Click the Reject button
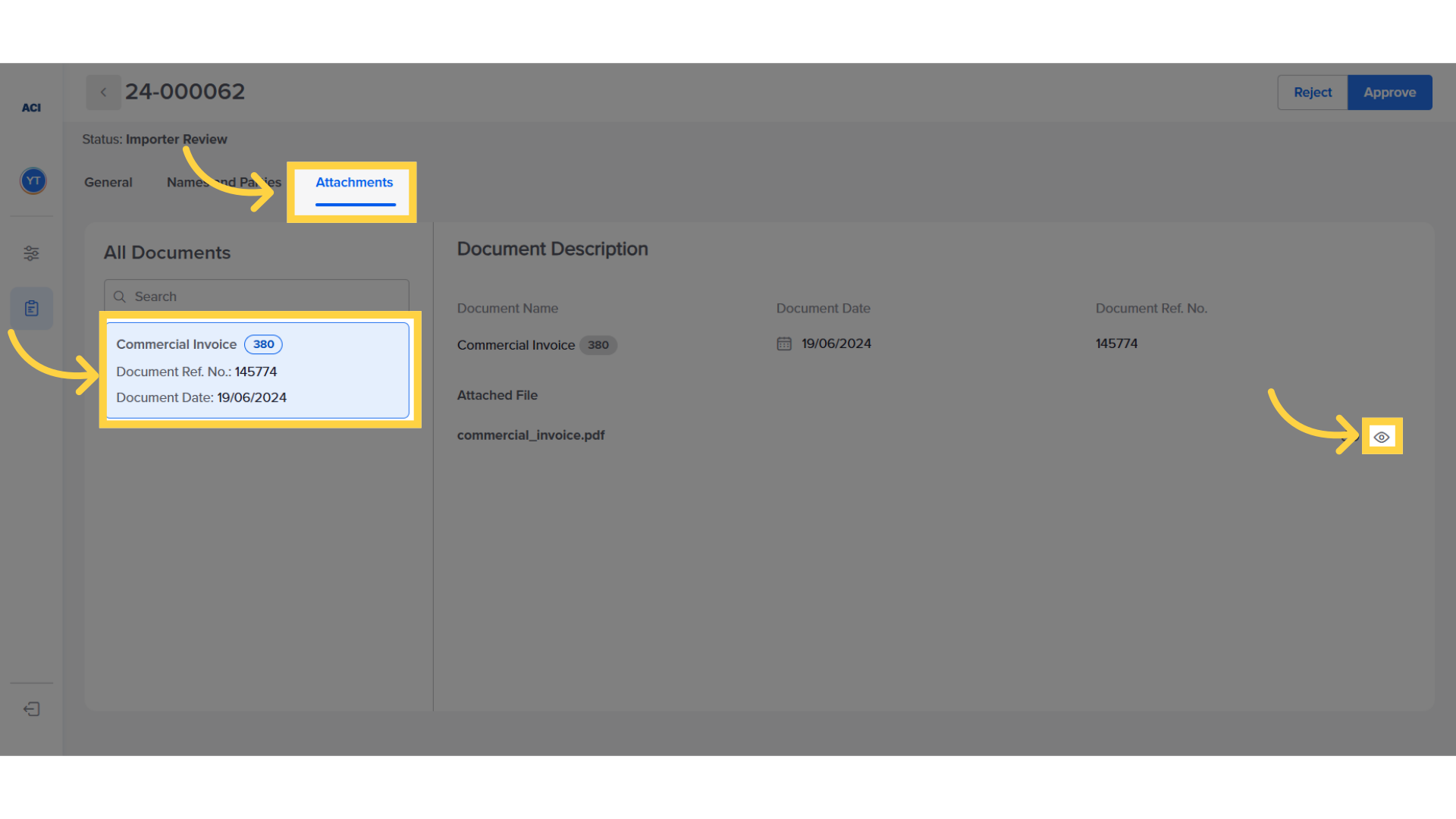The height and width of the screenshot is (819, 1456). click(x=1313, y=93)
